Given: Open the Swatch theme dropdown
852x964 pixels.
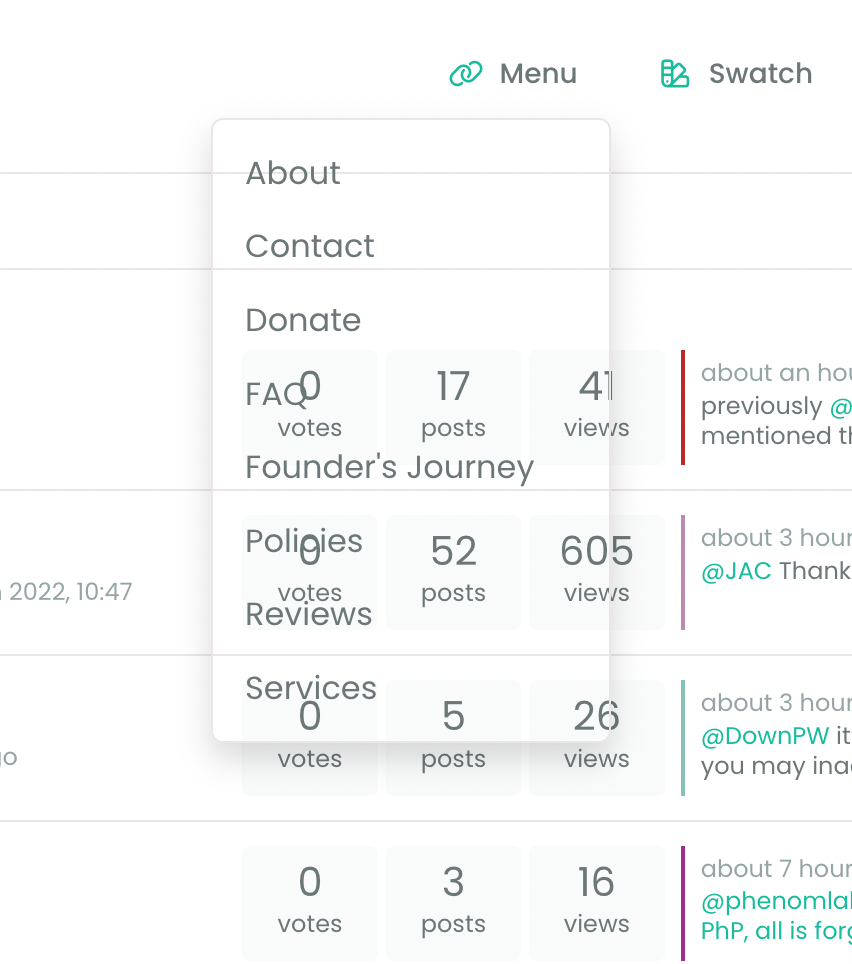Looking at the screenshot, I should (760, 74).
